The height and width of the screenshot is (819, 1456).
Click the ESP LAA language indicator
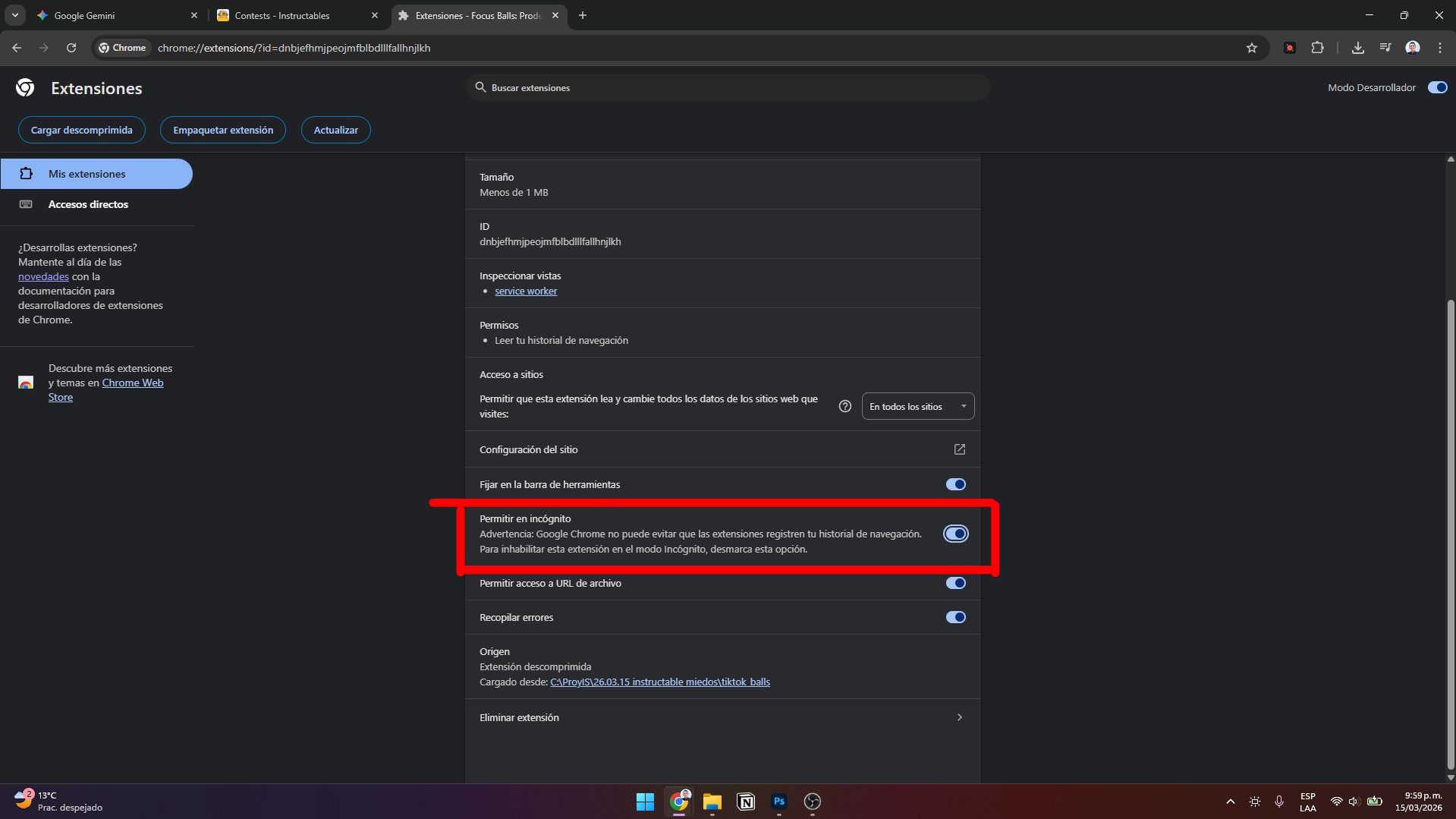(x=1307, y=802)
